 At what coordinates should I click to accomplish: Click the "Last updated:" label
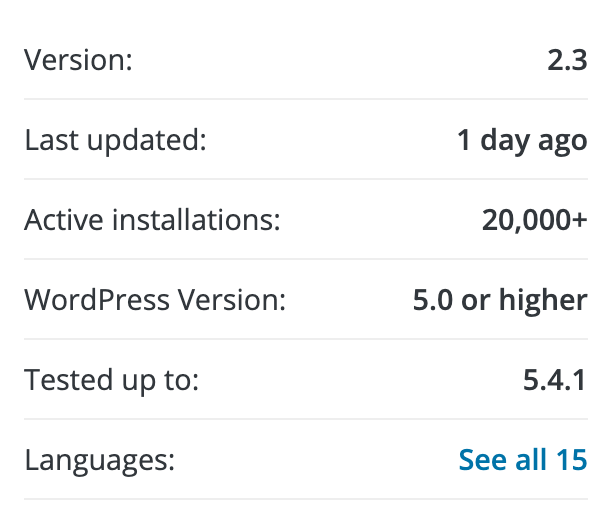(x=115, y=140)
